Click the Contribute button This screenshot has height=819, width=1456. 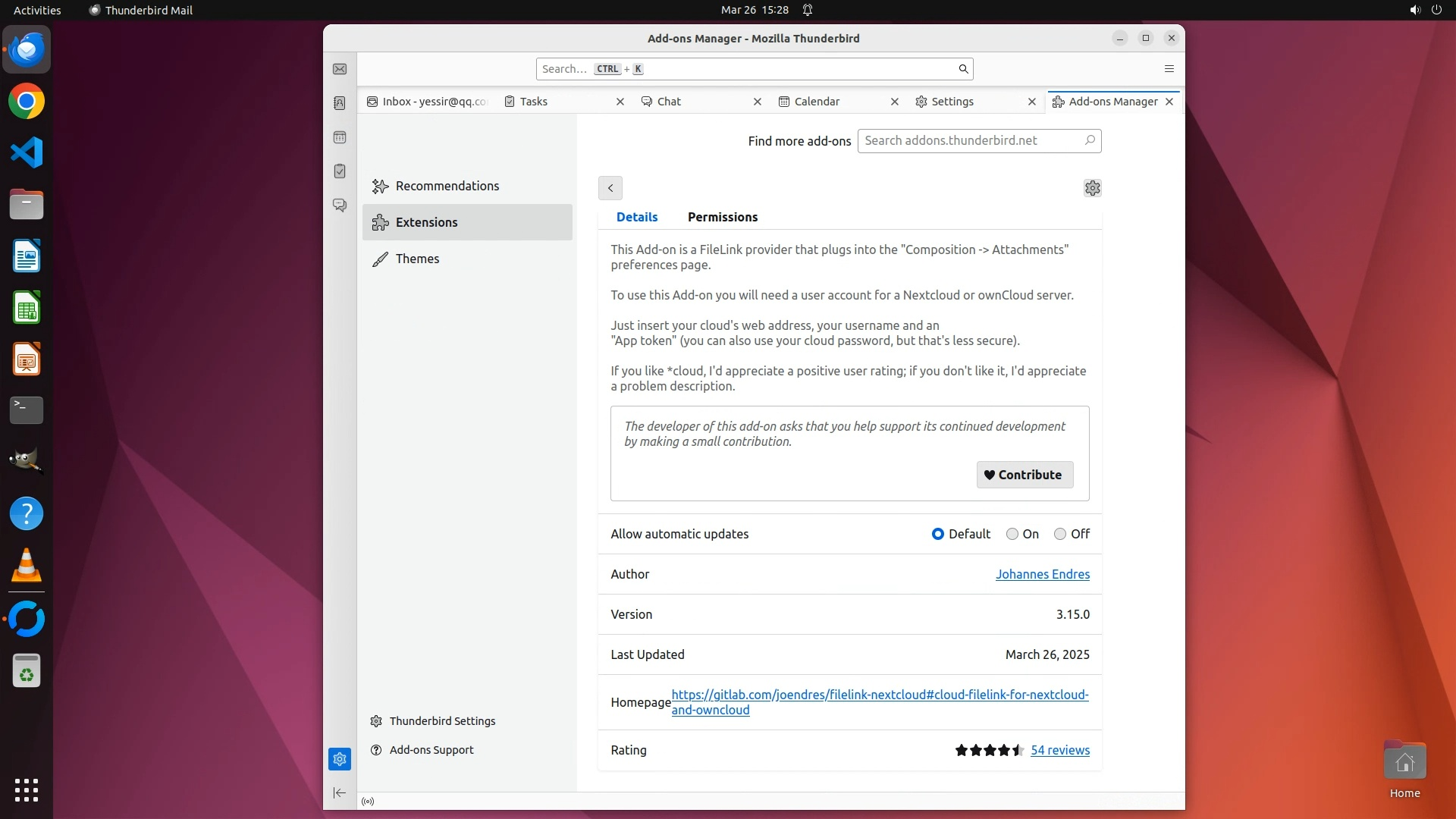click(1025, 475)
